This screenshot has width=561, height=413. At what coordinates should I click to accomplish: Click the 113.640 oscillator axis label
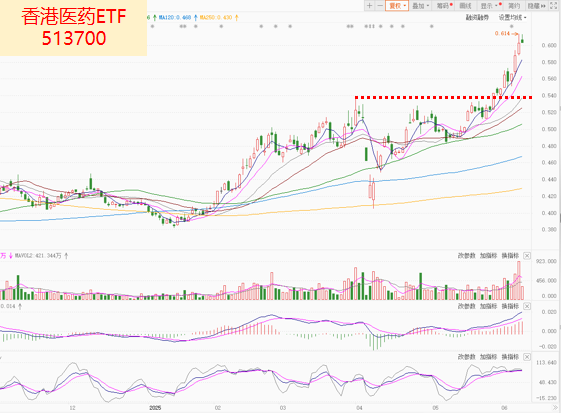(x=546, y=363)
